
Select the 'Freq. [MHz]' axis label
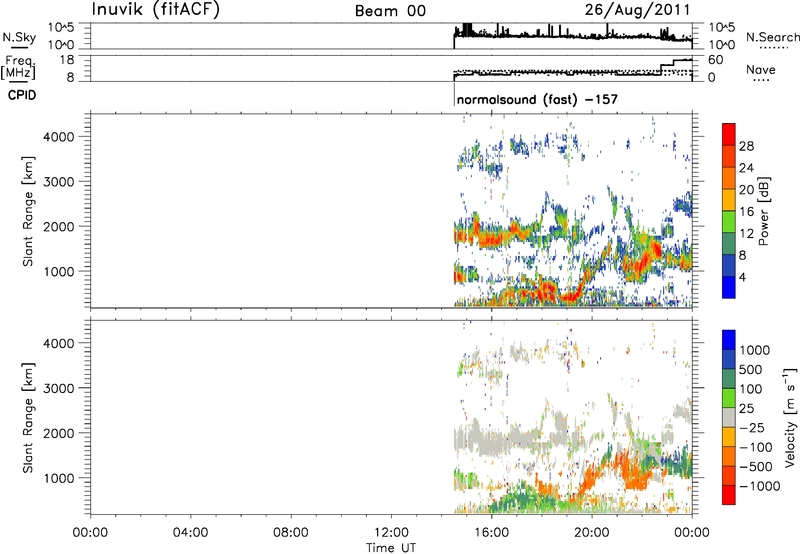point(19,67)
